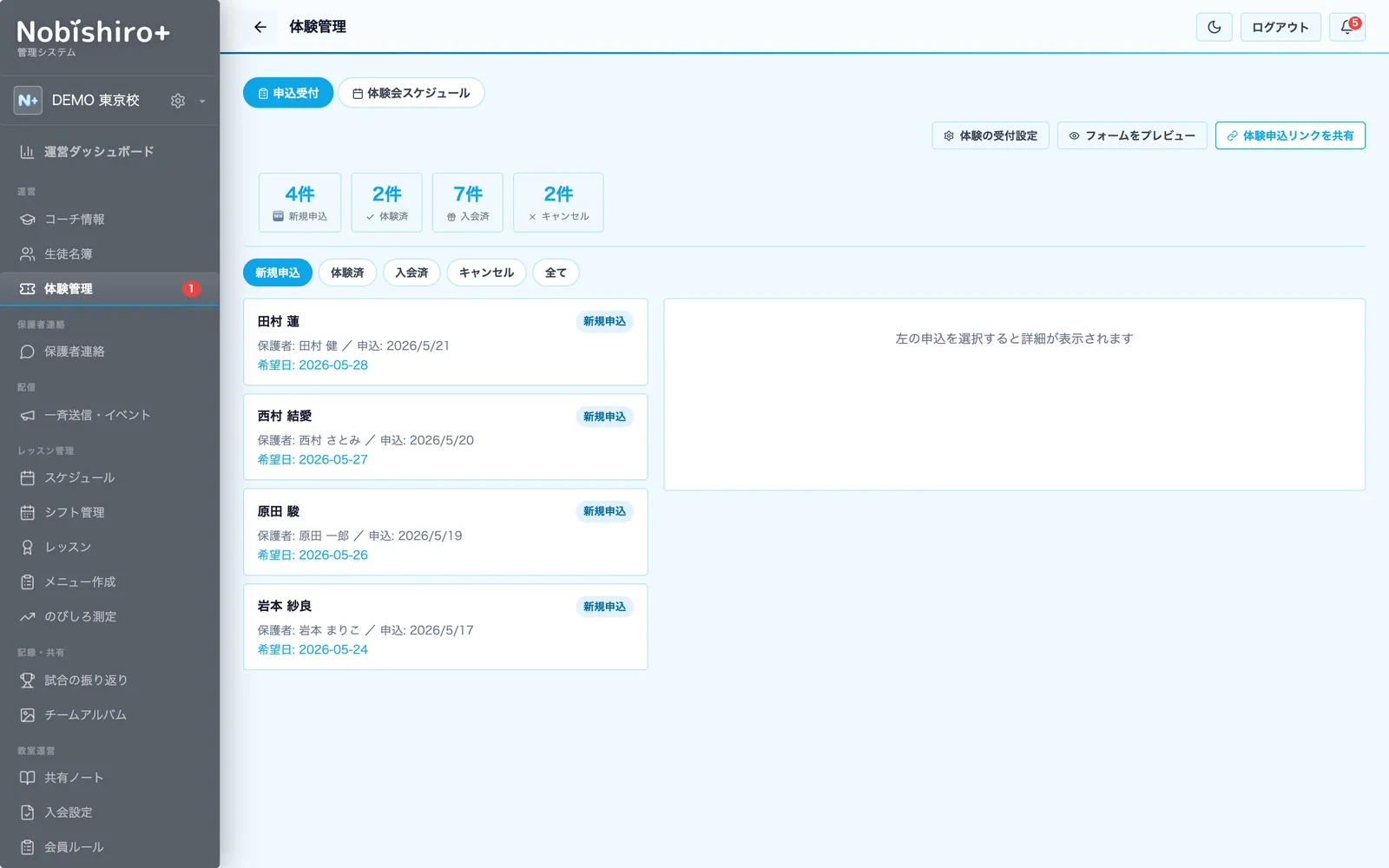
Task: Open 試合の振り返り in sidebar
Action: click(109, 680)
